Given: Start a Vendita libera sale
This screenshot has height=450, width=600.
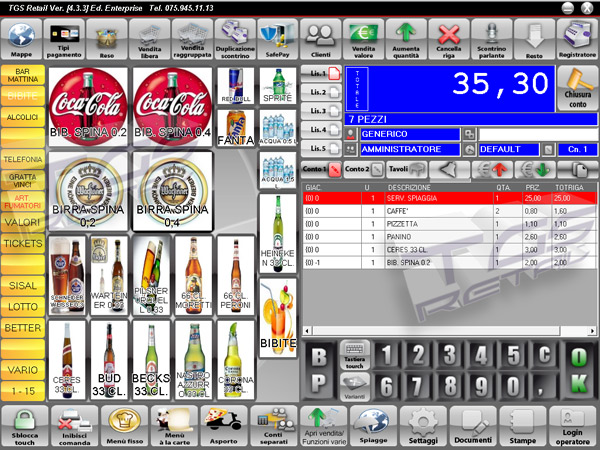Looking at the screenshot, I should point(150,39).
